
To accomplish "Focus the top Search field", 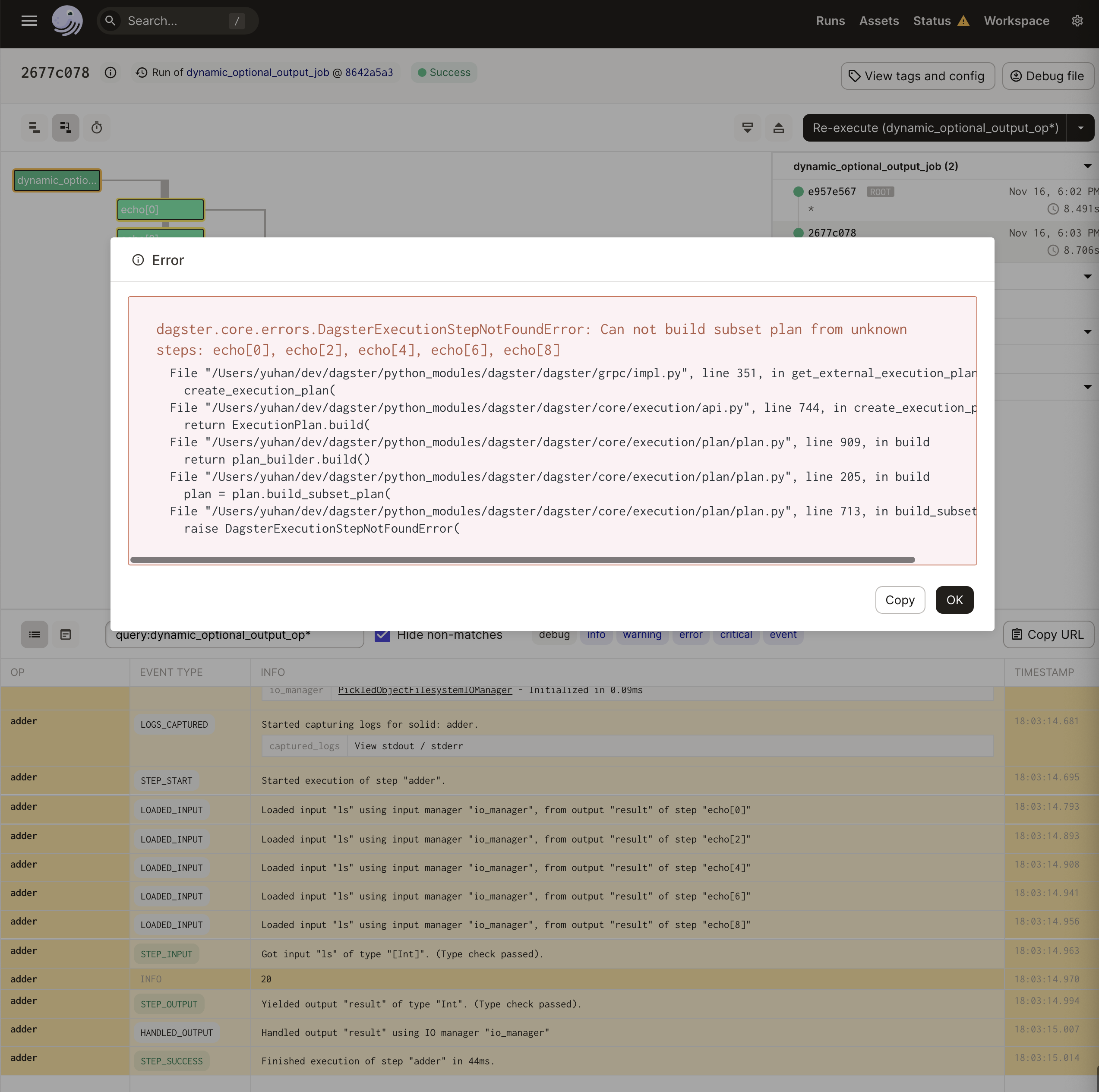I will point(177,21).
